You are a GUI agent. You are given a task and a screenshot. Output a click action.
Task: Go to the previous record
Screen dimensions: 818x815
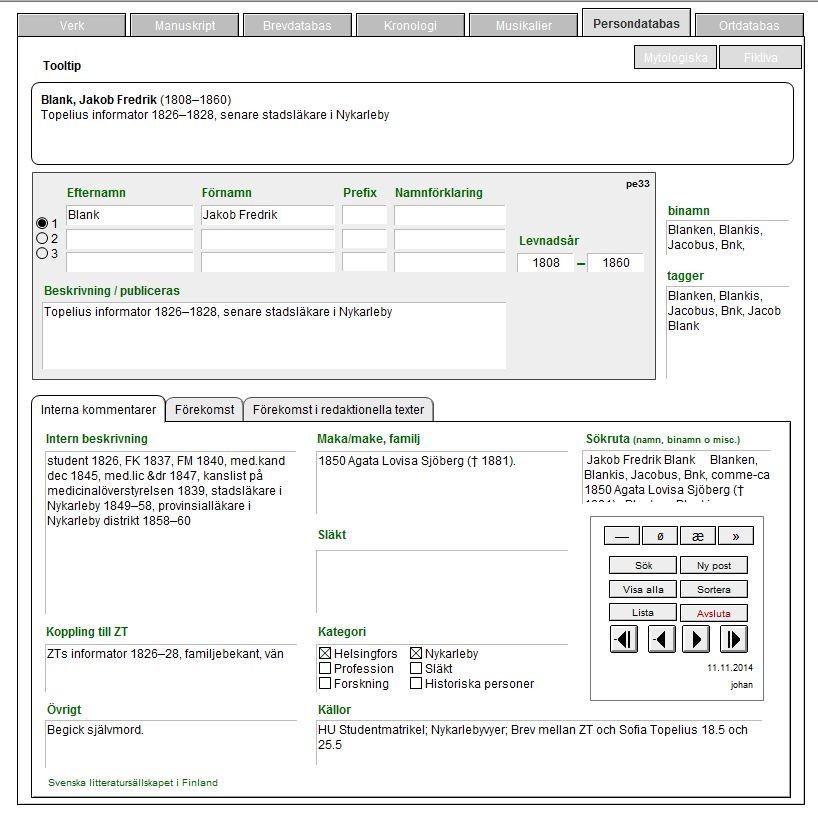[661, 639]
